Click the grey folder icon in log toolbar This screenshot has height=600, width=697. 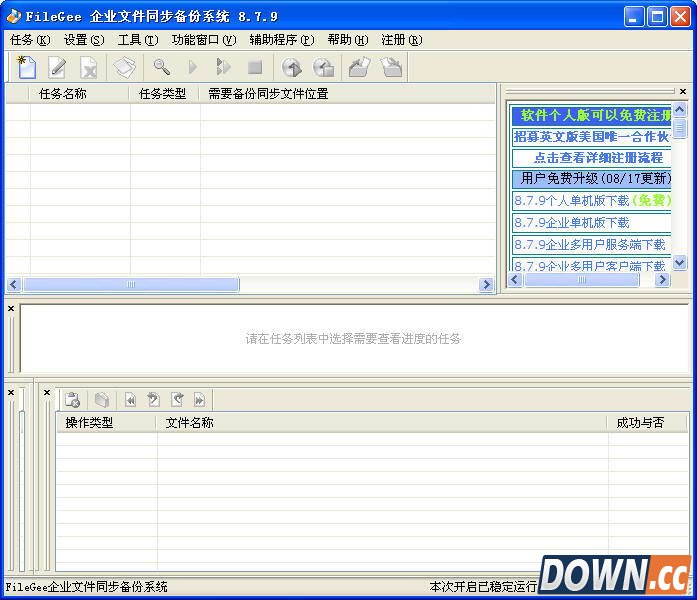tap(102, 400)
